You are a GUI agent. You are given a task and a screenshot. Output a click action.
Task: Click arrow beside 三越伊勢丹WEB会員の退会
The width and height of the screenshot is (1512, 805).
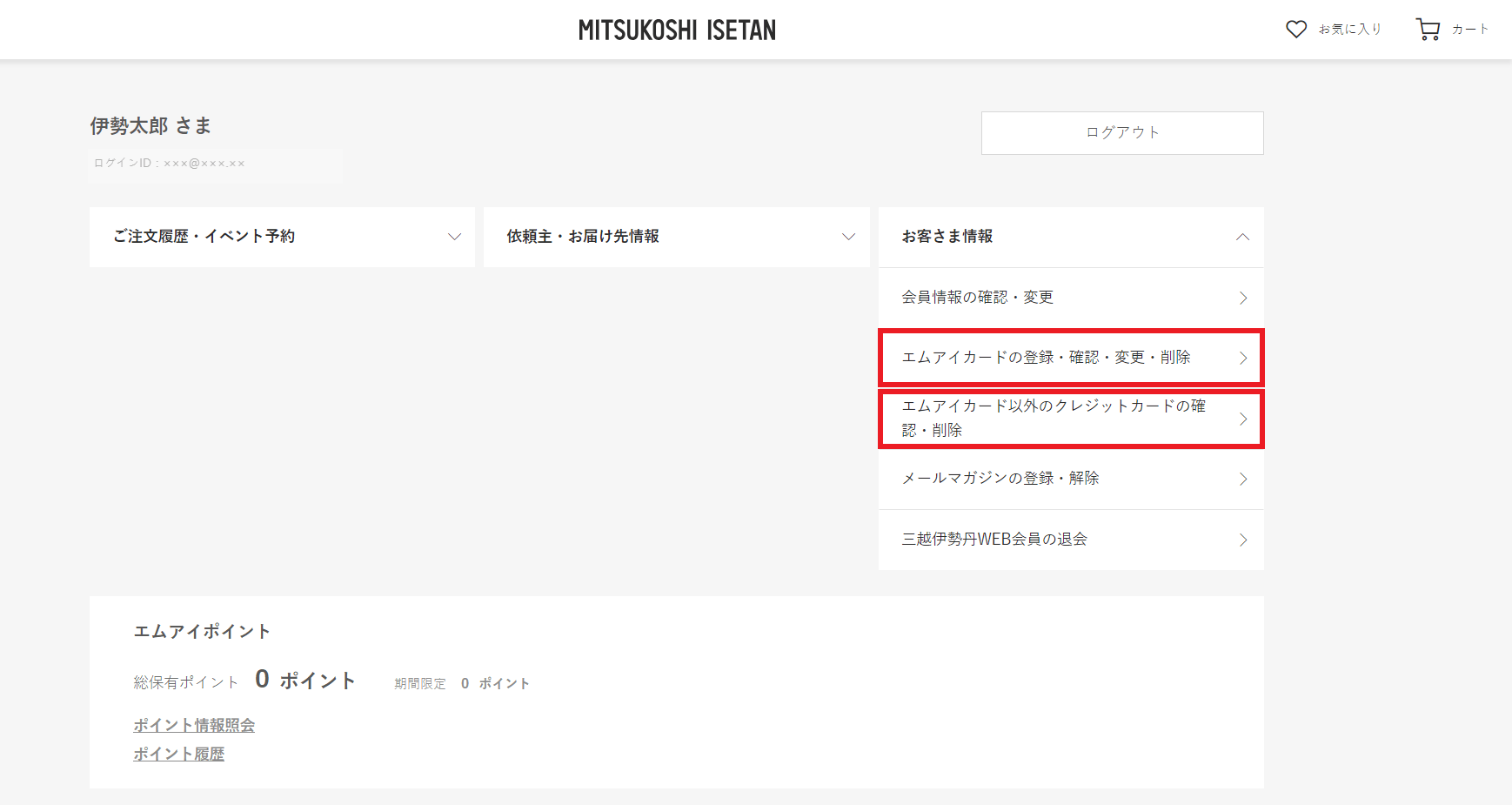coord(1243,540)
